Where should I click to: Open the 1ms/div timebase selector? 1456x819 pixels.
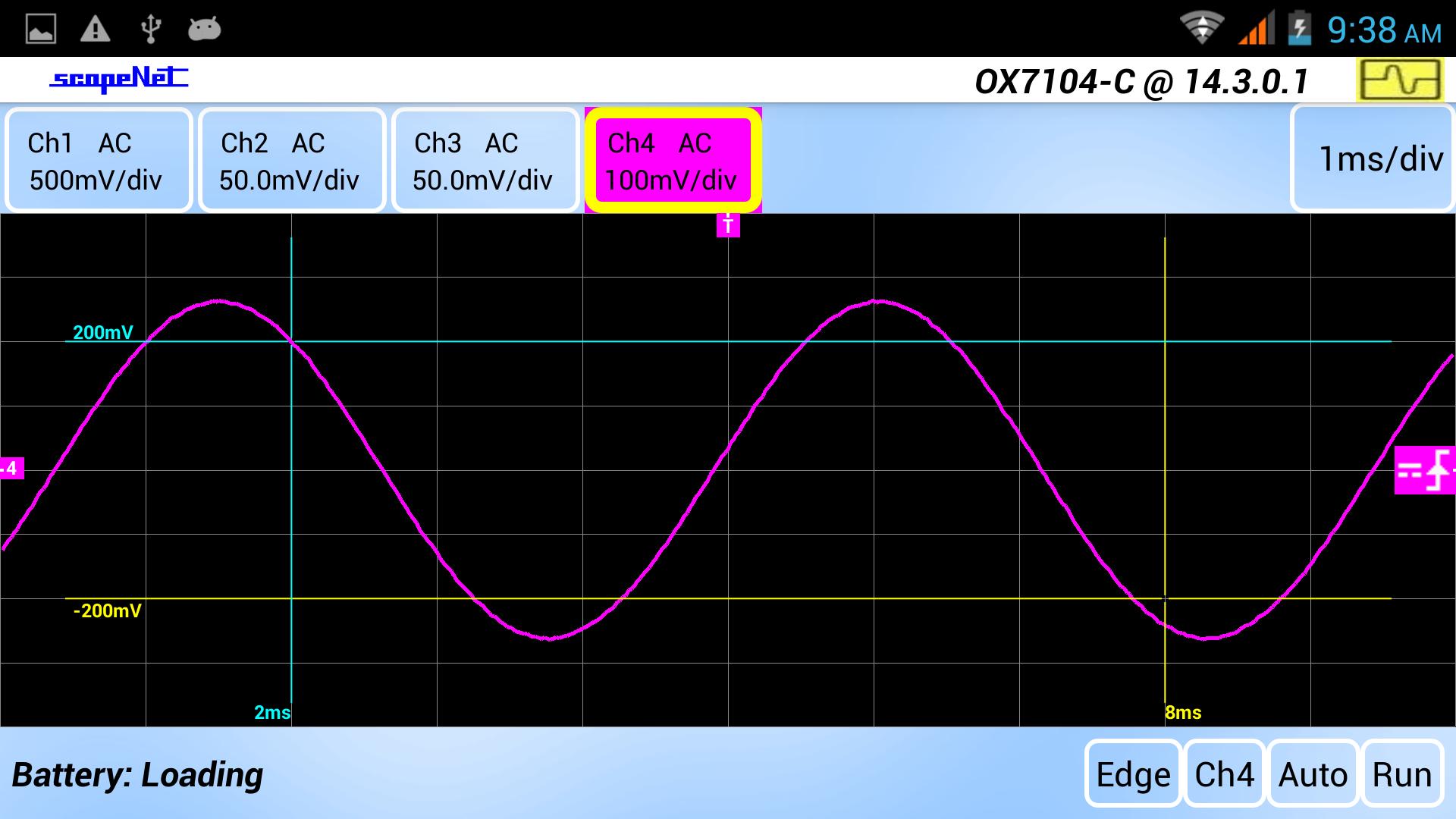point(1373,158)
